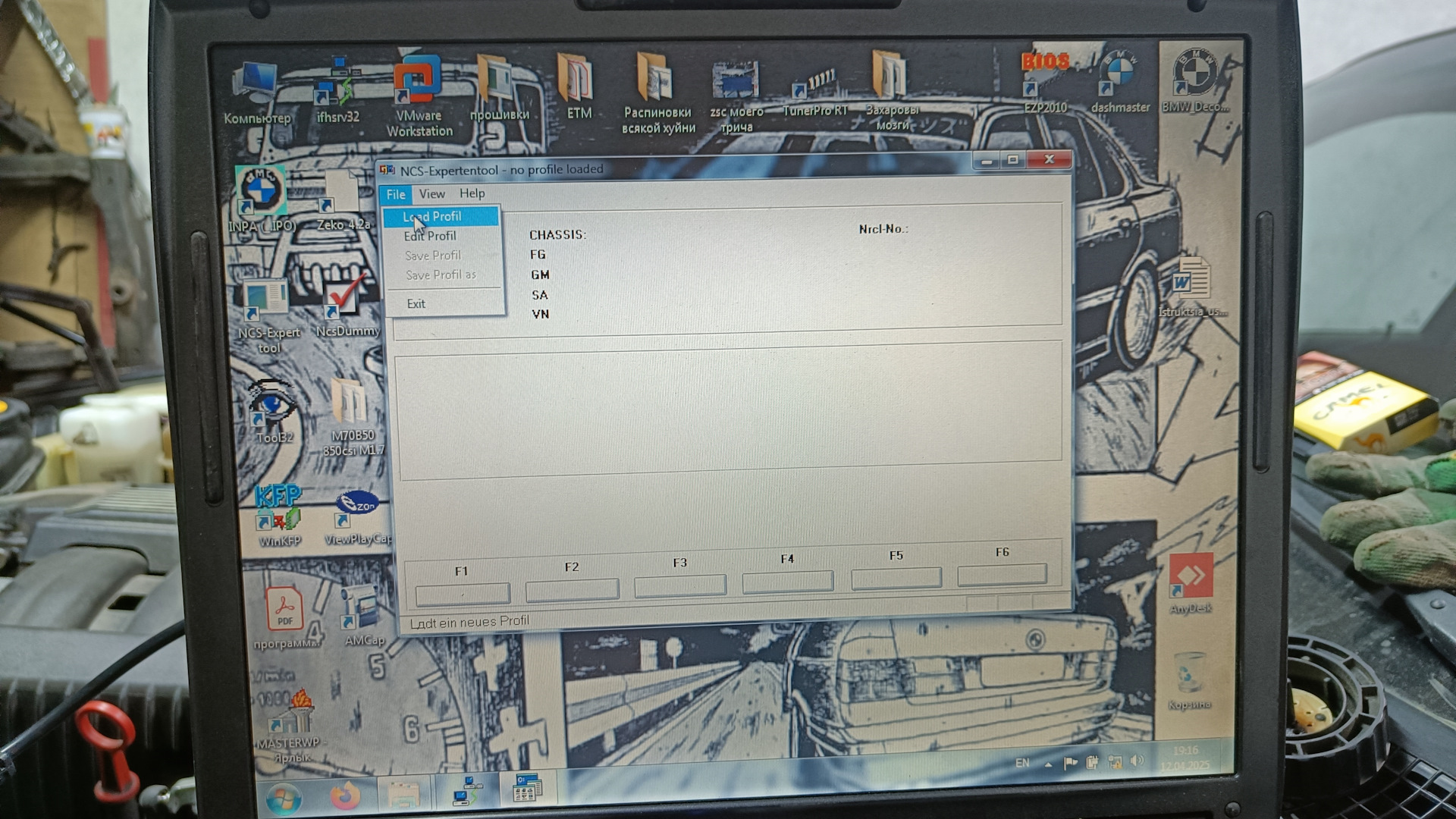Select the программы PDF file icon
Viewport: 1456px width, 819px height.
286,617
